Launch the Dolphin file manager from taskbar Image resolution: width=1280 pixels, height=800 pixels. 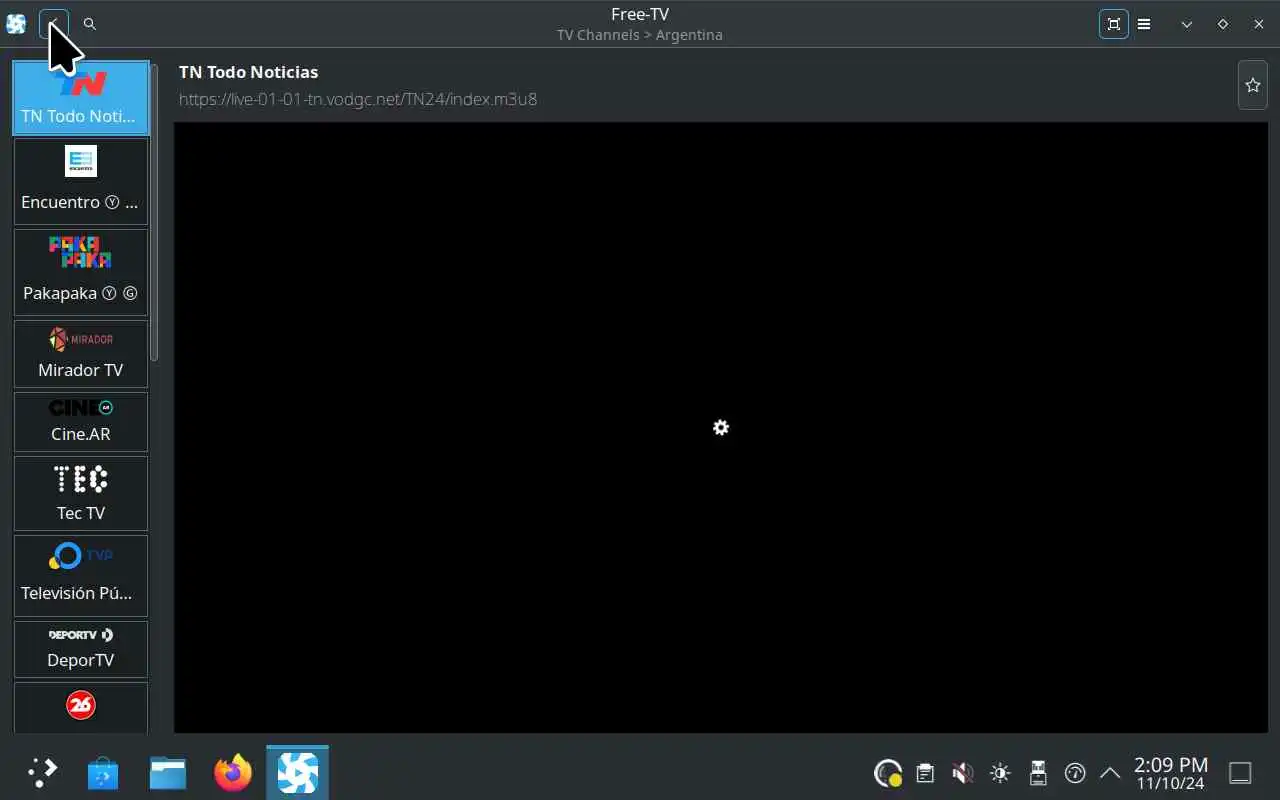(x=168, y=772)
